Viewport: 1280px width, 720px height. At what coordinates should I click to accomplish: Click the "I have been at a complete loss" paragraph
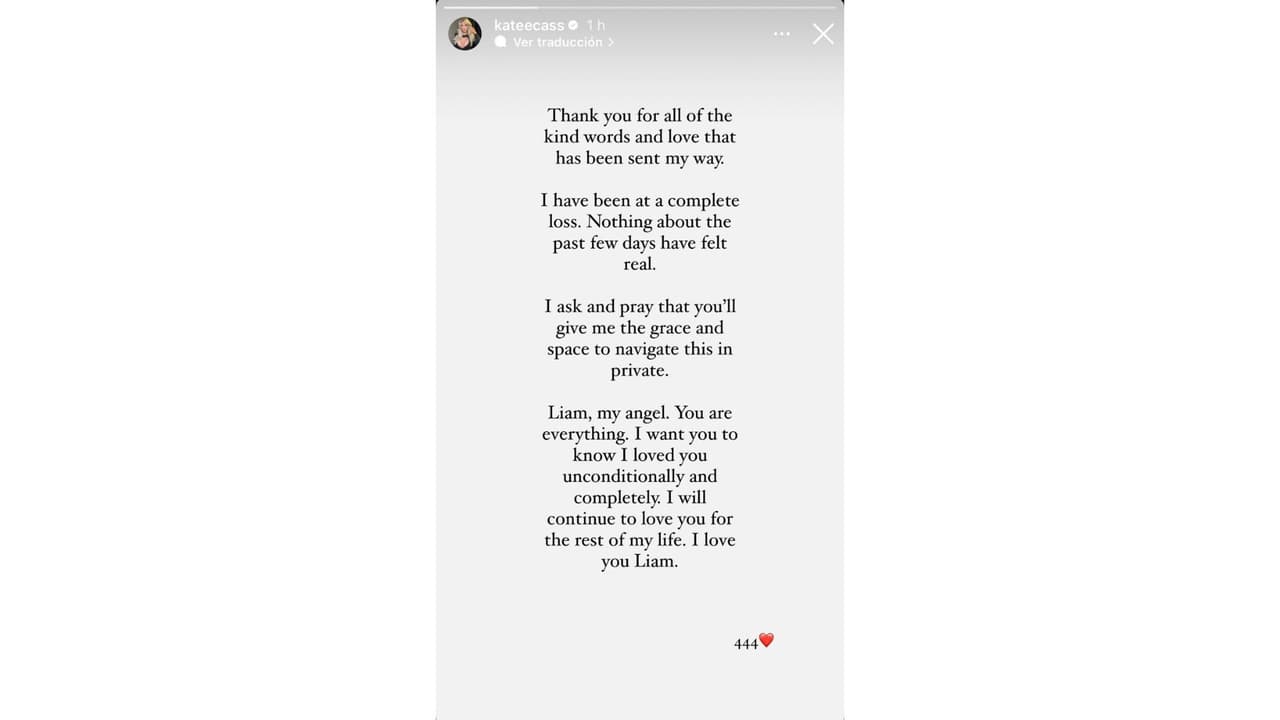coord(640,232)
